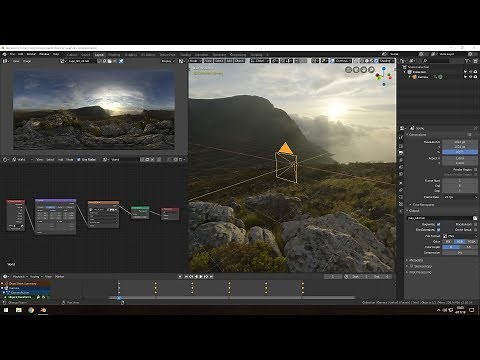Image resolution: width=480 pixels, height=360 pixels.
Task: Enable the Placeholders checkbox
Action: coord(475,224)
